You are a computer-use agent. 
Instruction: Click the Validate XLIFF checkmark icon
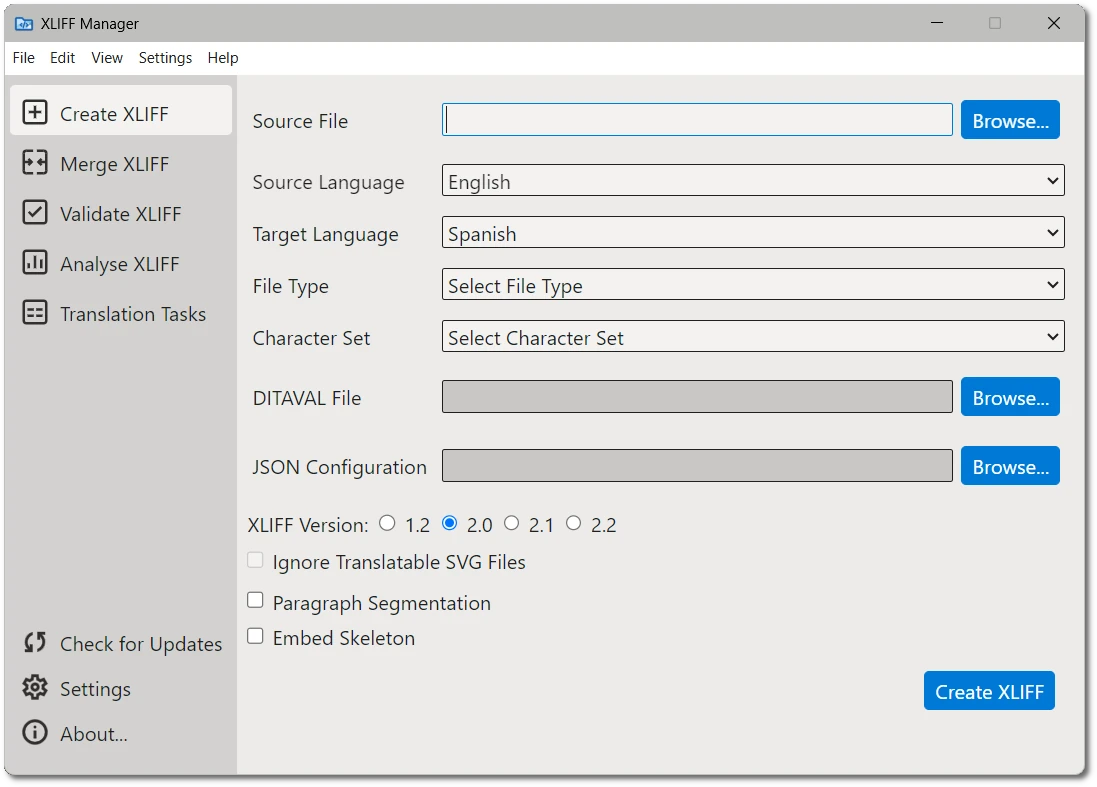[35, 212]
